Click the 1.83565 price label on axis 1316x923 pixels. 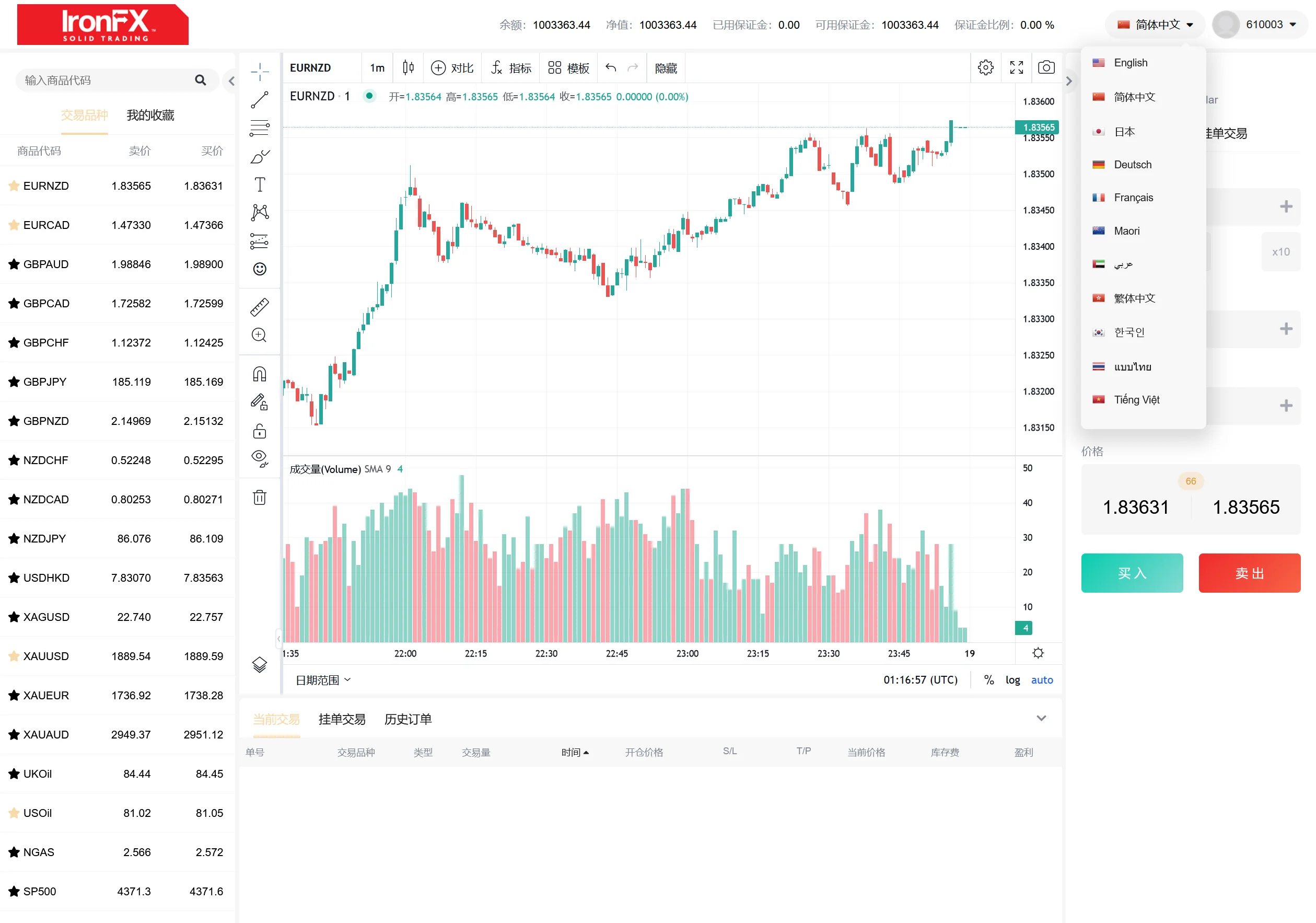click(x=1038, y=128)
